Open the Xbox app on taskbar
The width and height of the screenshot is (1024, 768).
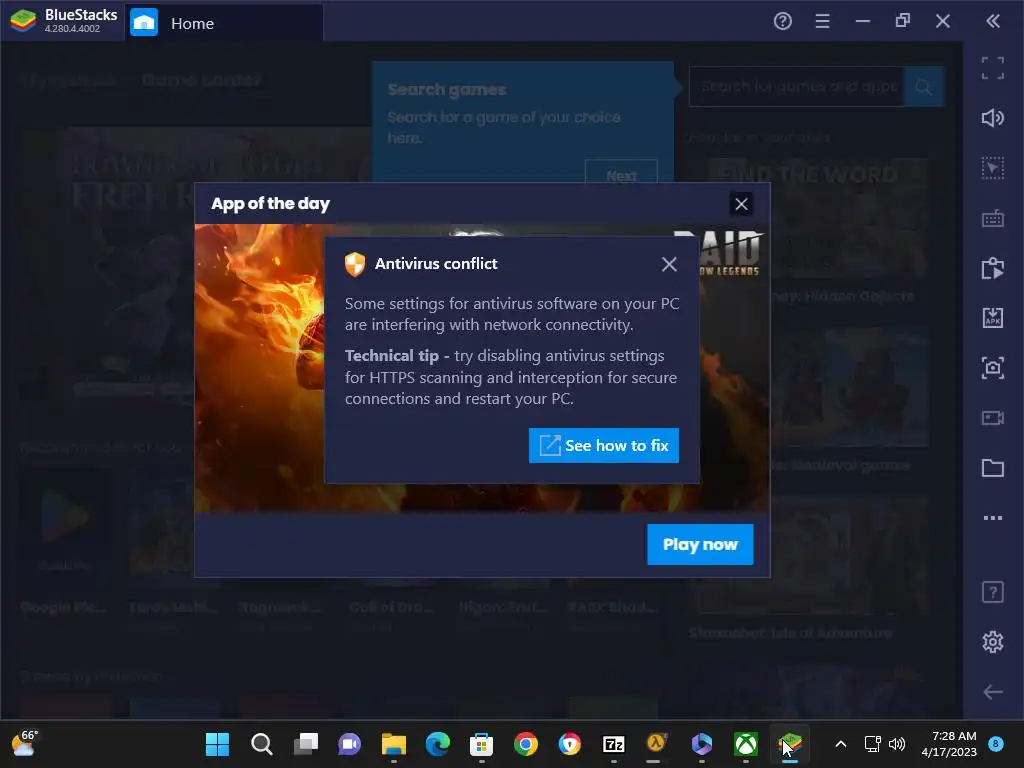746,744
